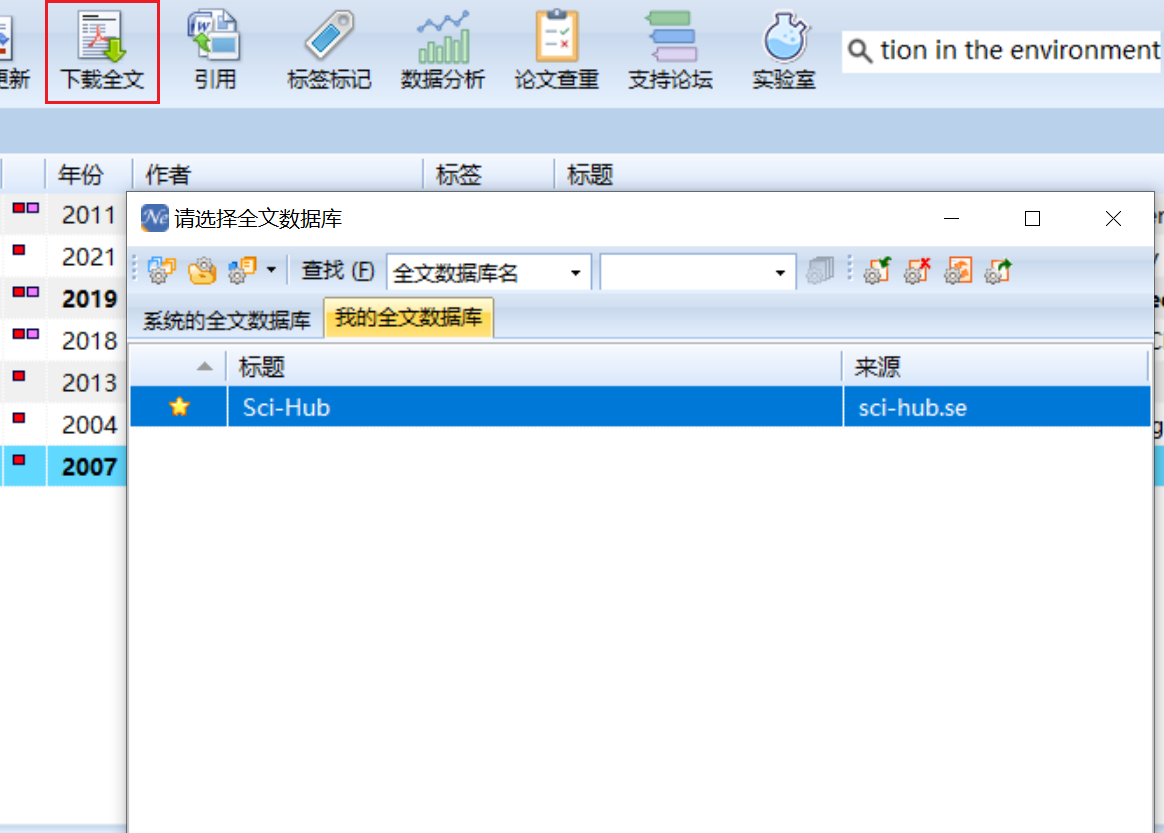
Task: Click gear icon with green check
Action: tap(877, 271)
